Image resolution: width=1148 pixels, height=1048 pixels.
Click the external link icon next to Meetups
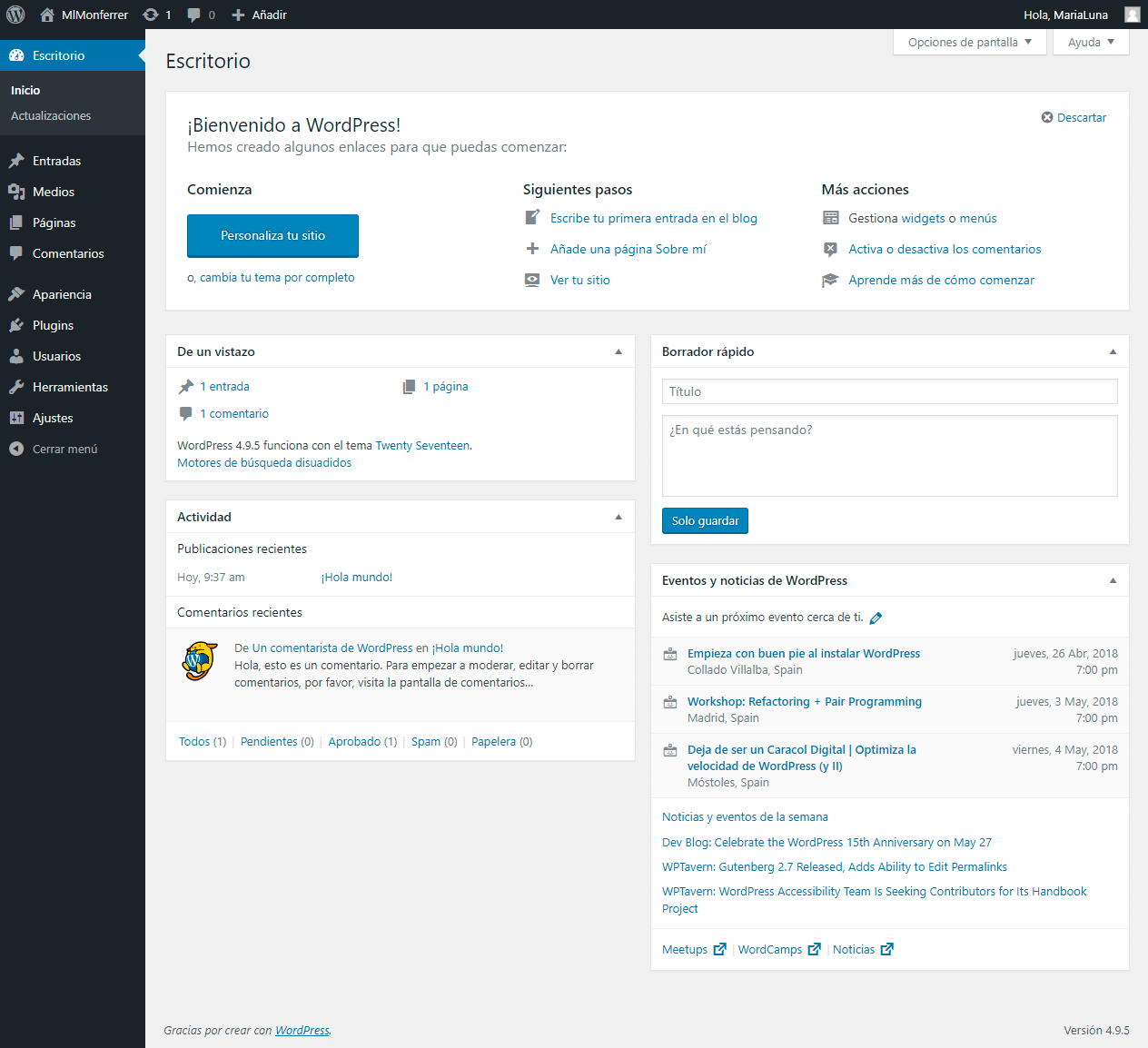tap(720, 948)
